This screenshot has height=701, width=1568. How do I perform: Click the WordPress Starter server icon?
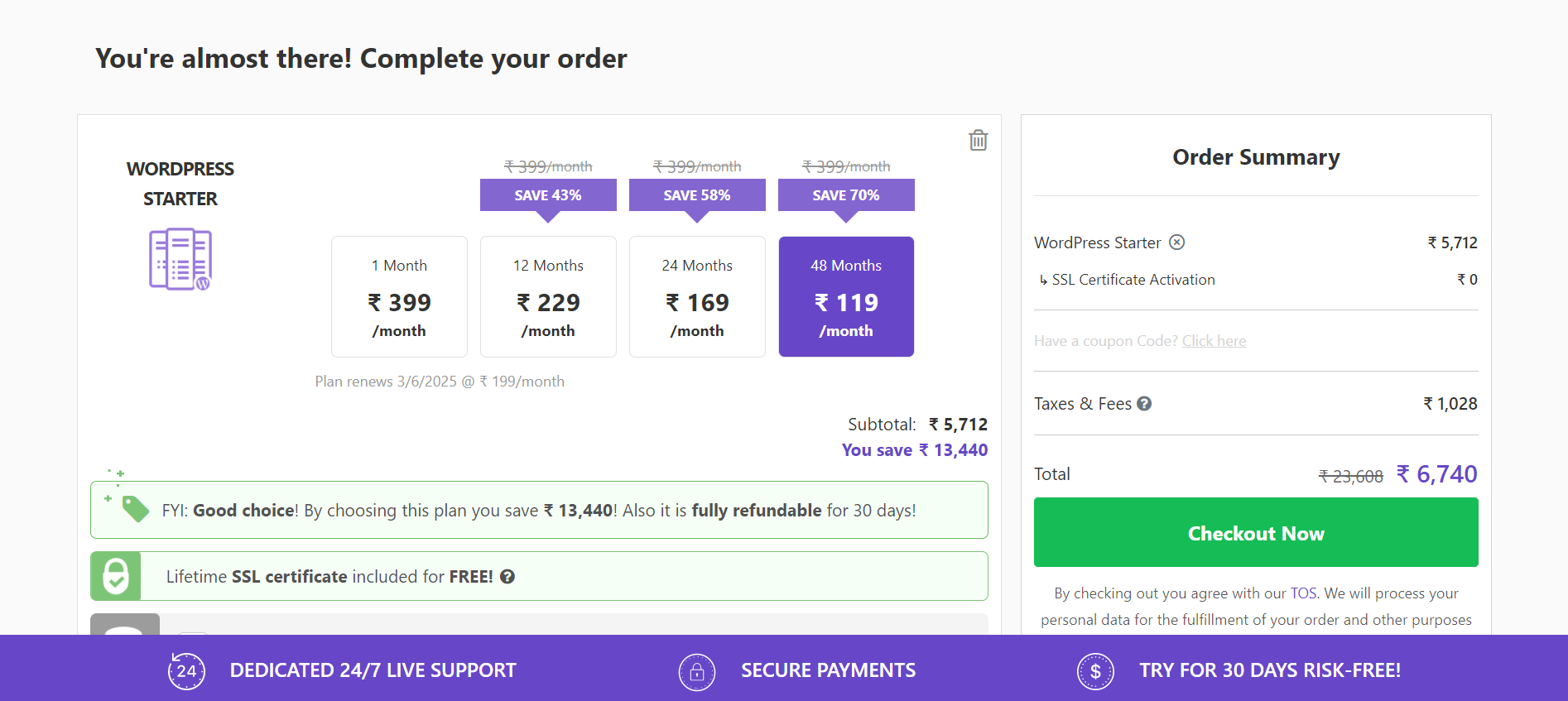(x=180, y=259)
